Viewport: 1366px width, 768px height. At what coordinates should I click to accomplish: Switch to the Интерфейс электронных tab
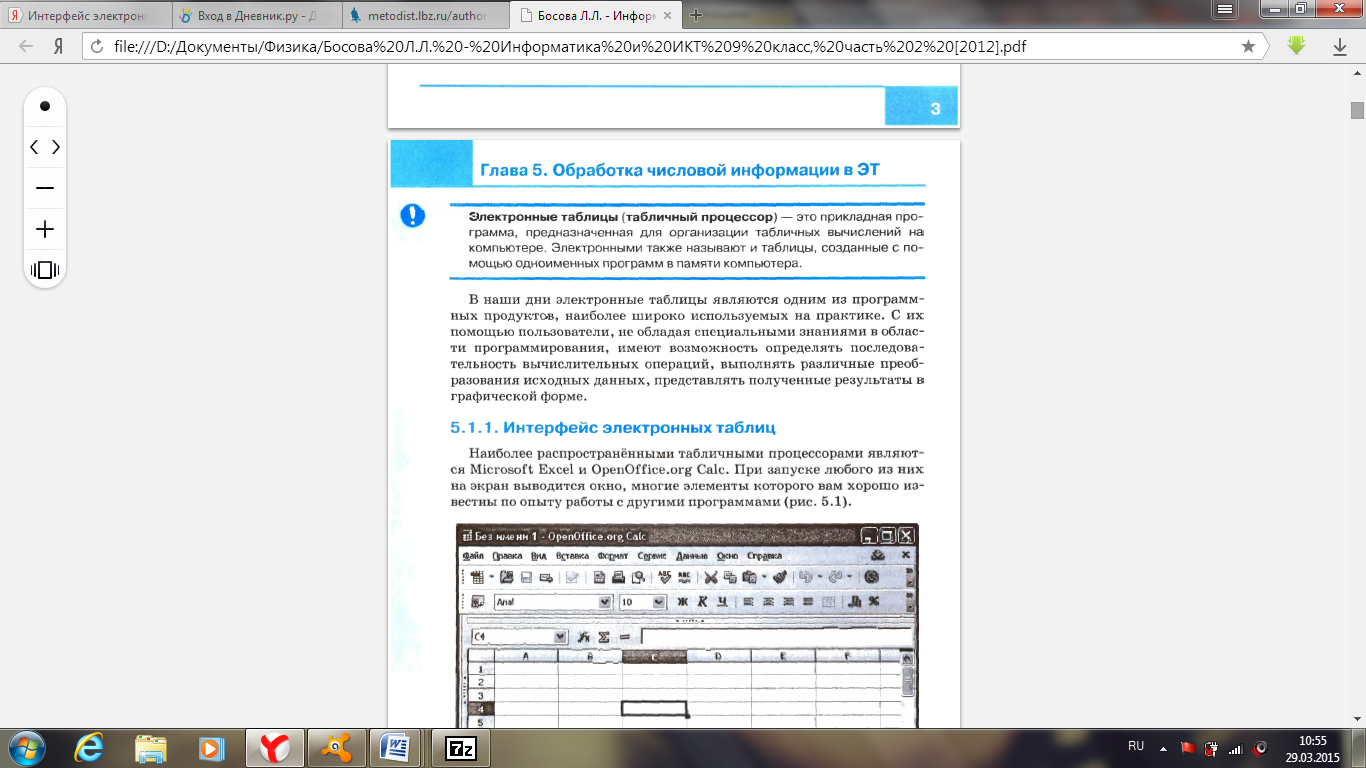(x=88, y=15)
